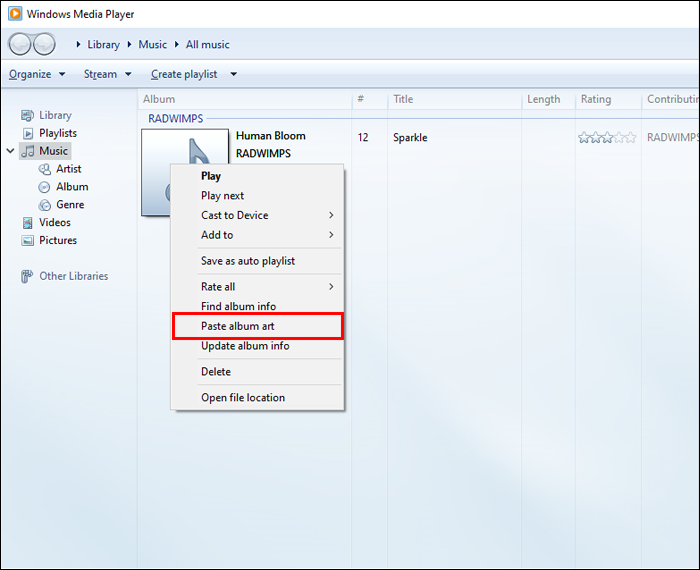Click track number 12
Viewport: 700px width, 570px height.
(363, 137)
